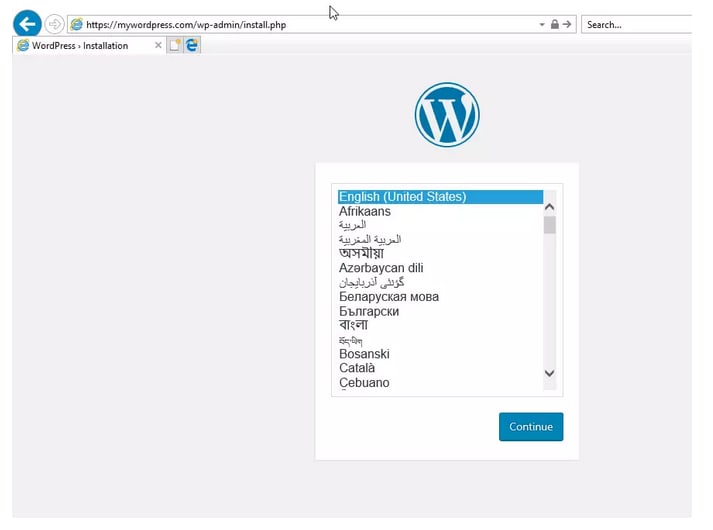Screen dimensions: 713x530
Task: Select Беларуская мова from the list
Action: point(440,297)
